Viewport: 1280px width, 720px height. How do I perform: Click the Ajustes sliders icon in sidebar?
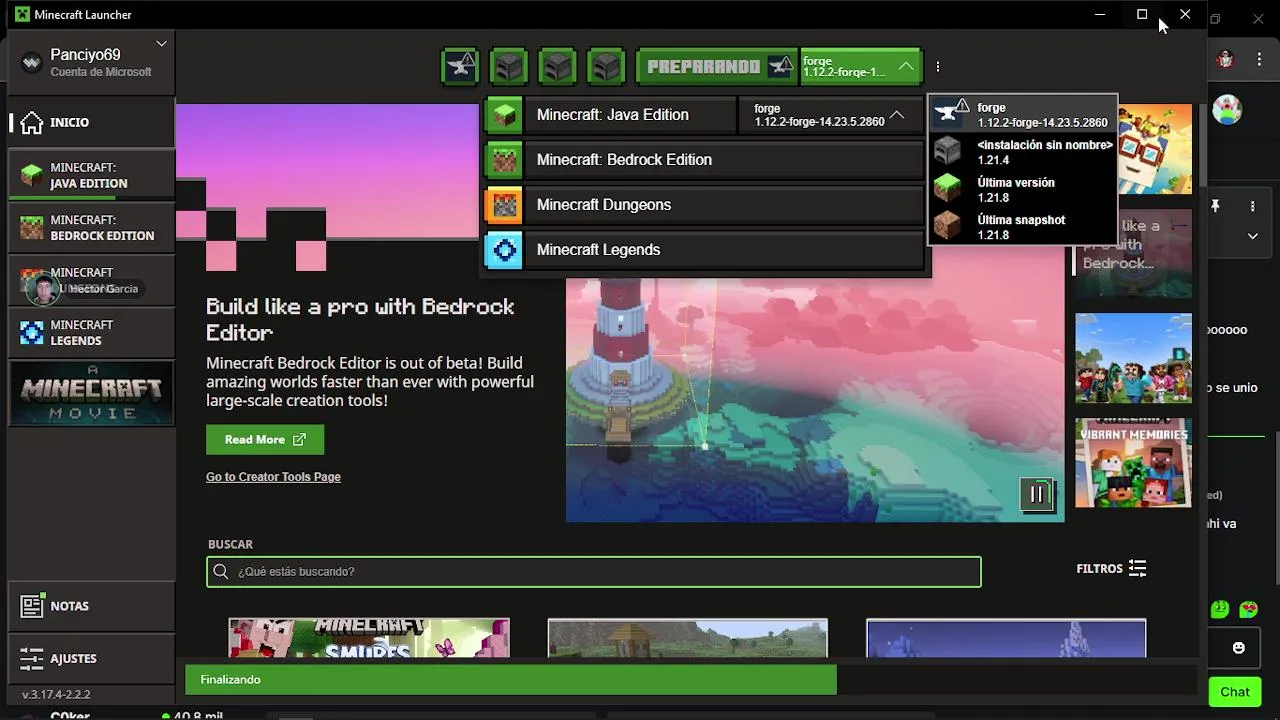click(32, 658)
